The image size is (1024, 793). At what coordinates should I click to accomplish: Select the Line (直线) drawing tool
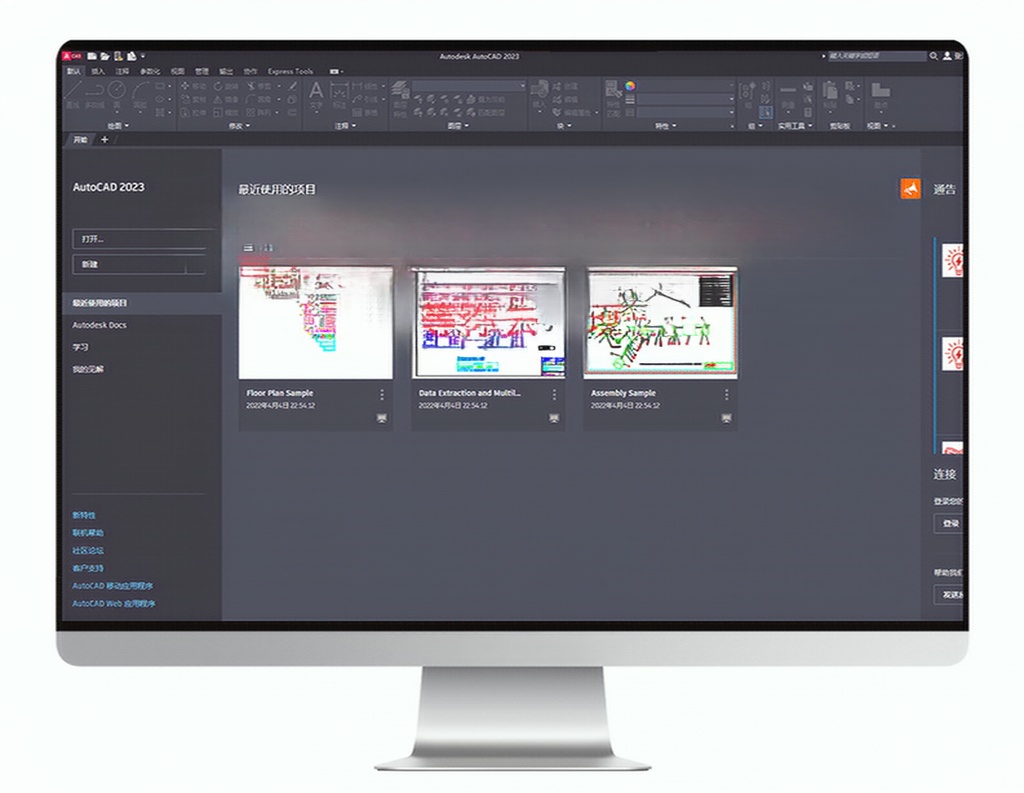pyautogui.click(x=73, y=94)
